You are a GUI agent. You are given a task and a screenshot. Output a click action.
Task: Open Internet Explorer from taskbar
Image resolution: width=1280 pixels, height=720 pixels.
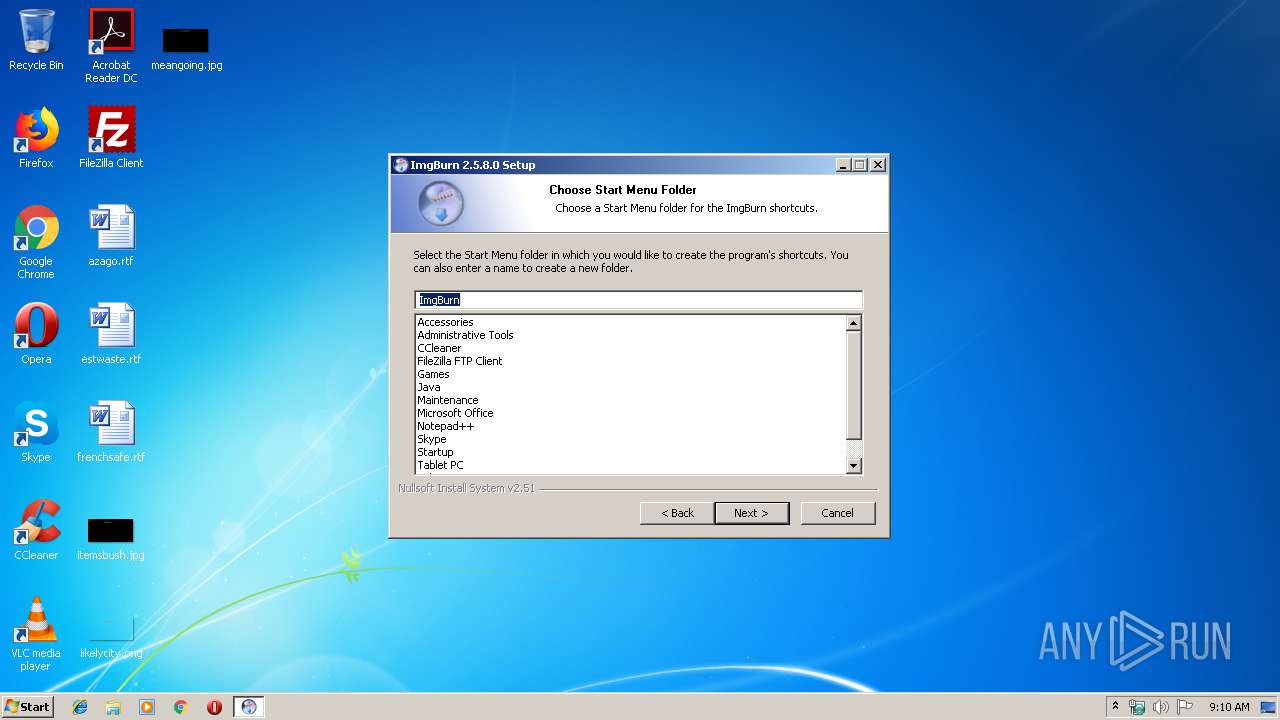tap(80, 707)
